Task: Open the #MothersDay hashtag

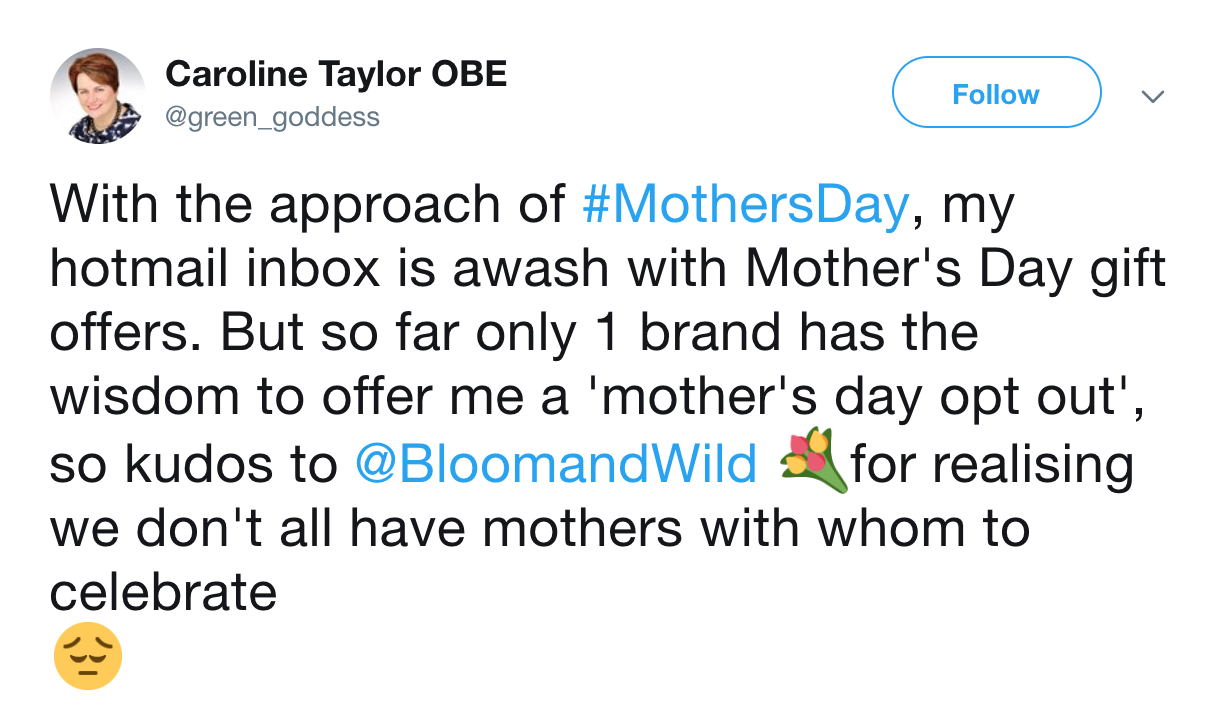Action: (745, 205)
